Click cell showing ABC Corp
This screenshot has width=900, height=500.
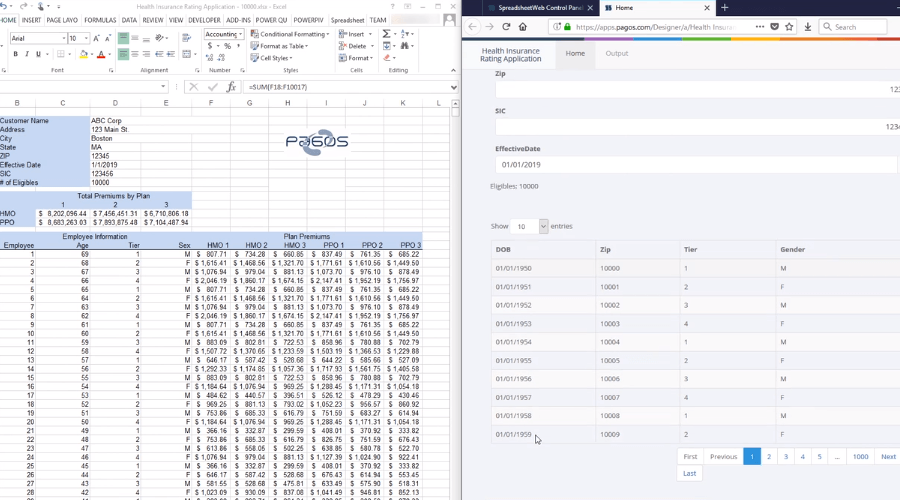(x=115, y=121)
